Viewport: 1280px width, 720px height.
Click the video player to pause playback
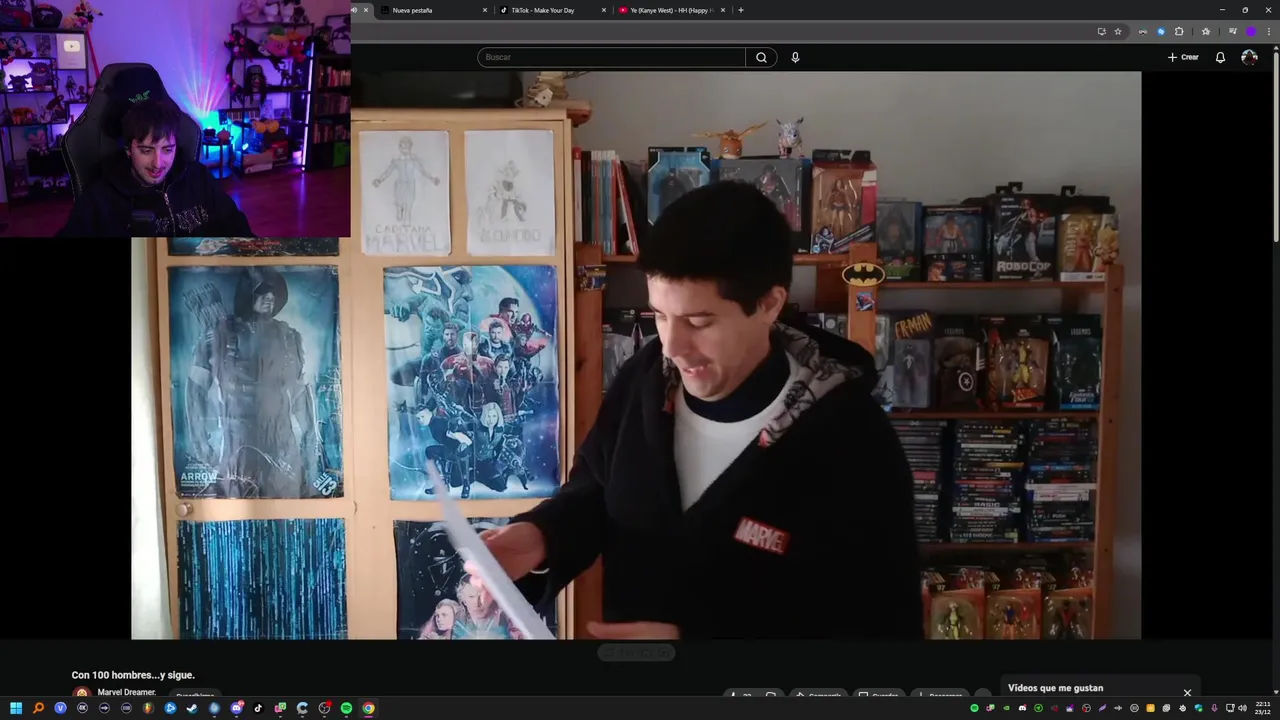click(x=636, y=355)
